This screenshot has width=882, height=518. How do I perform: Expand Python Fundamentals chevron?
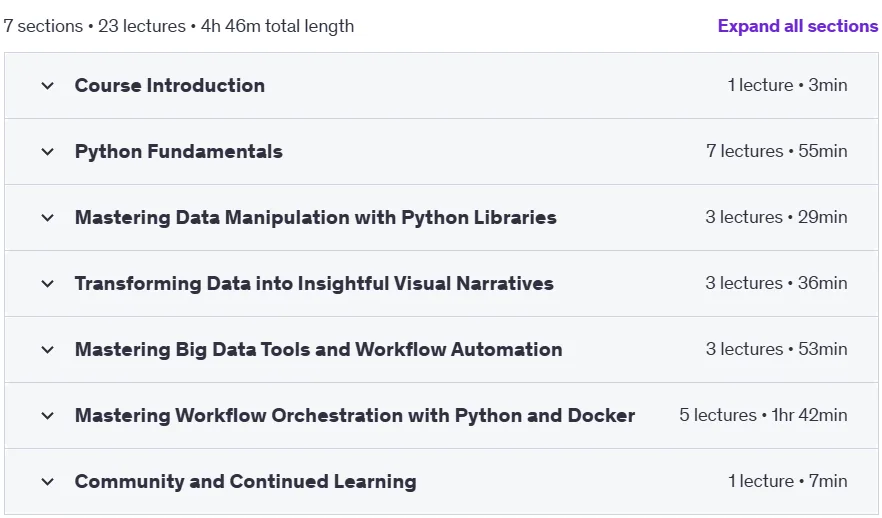pos(48,152)
